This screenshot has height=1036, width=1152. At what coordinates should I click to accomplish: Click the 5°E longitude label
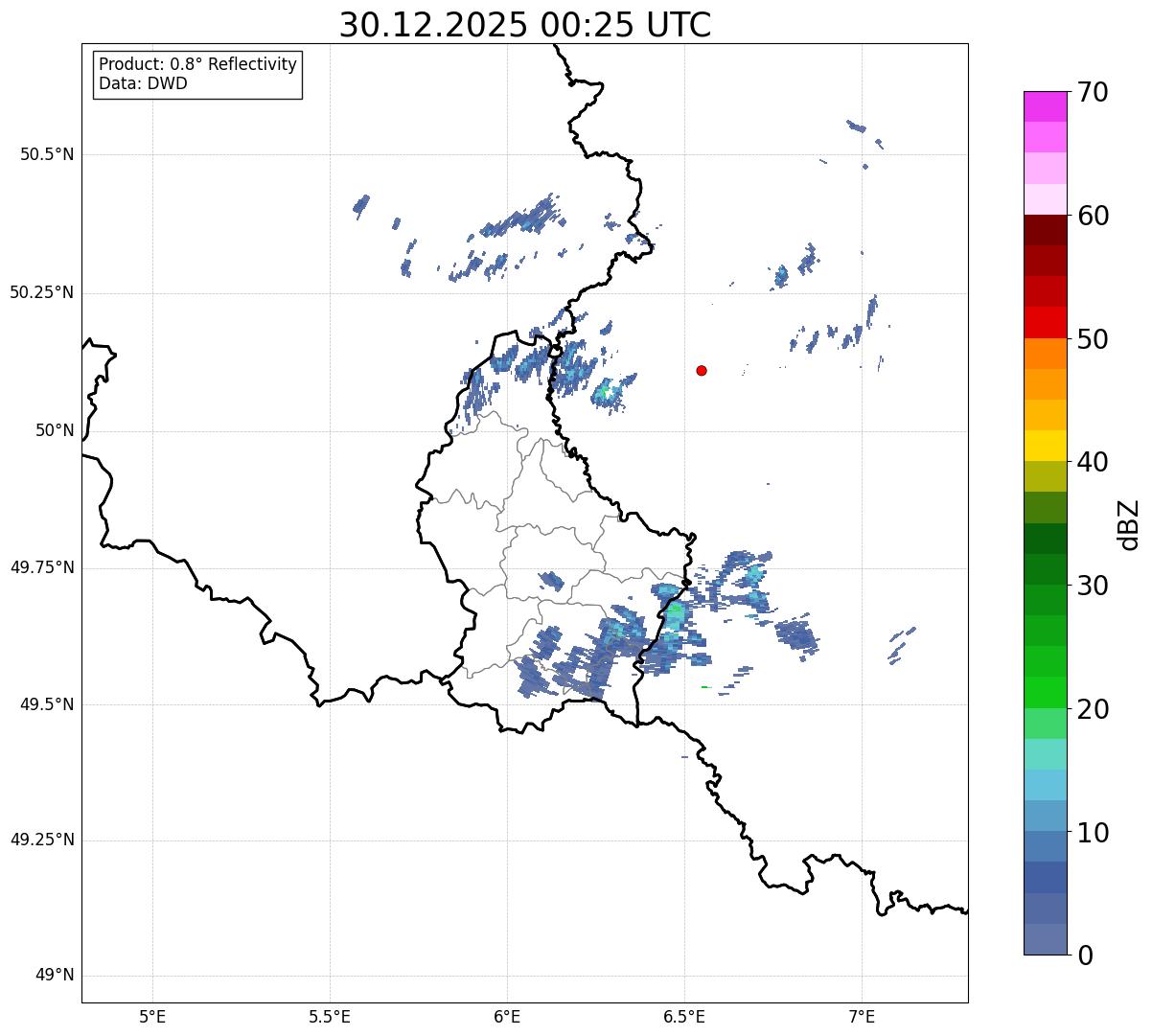[152, 1017]
